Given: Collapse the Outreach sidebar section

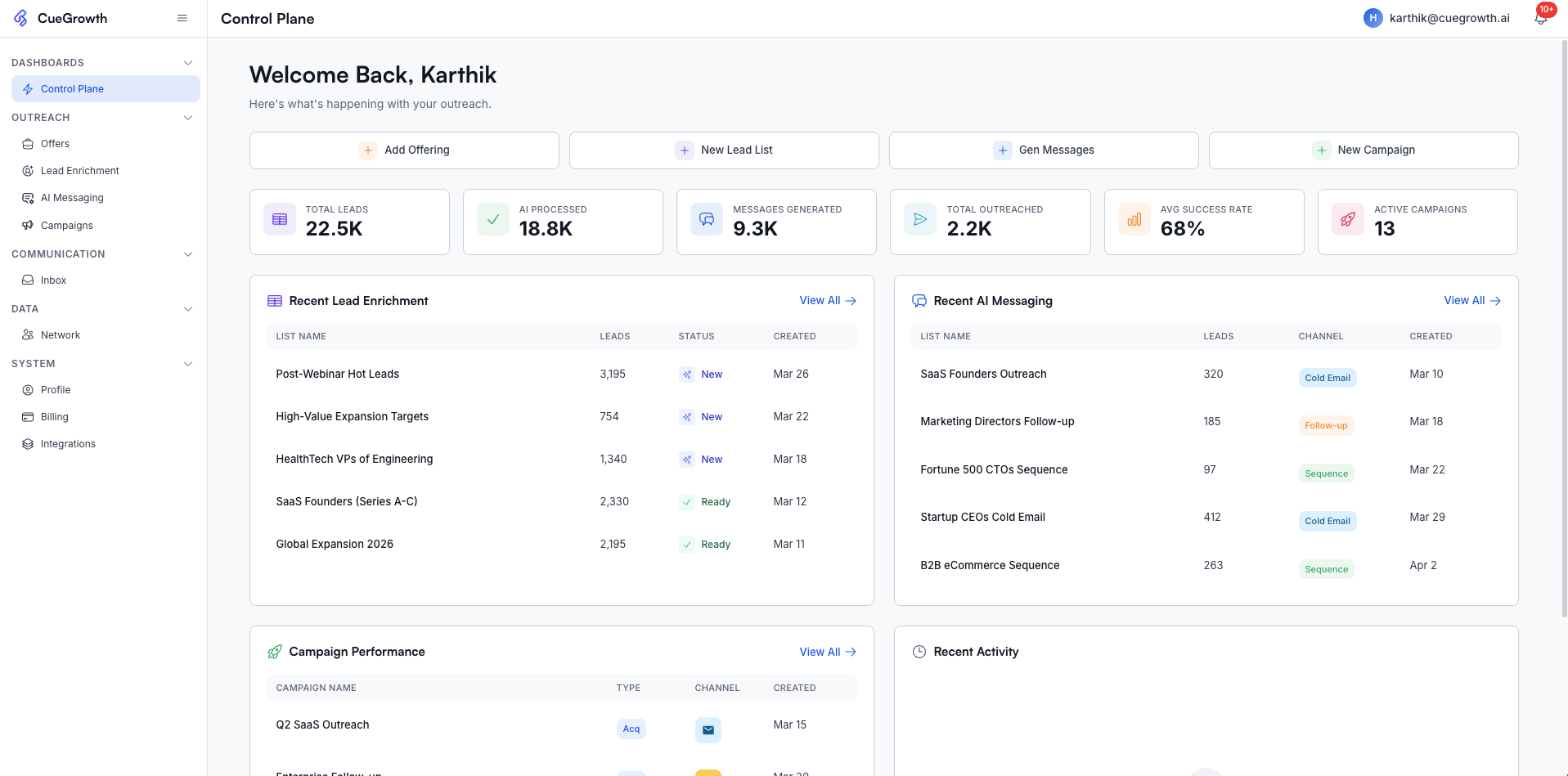Looking at the screenshot, I should pos(188,118).
